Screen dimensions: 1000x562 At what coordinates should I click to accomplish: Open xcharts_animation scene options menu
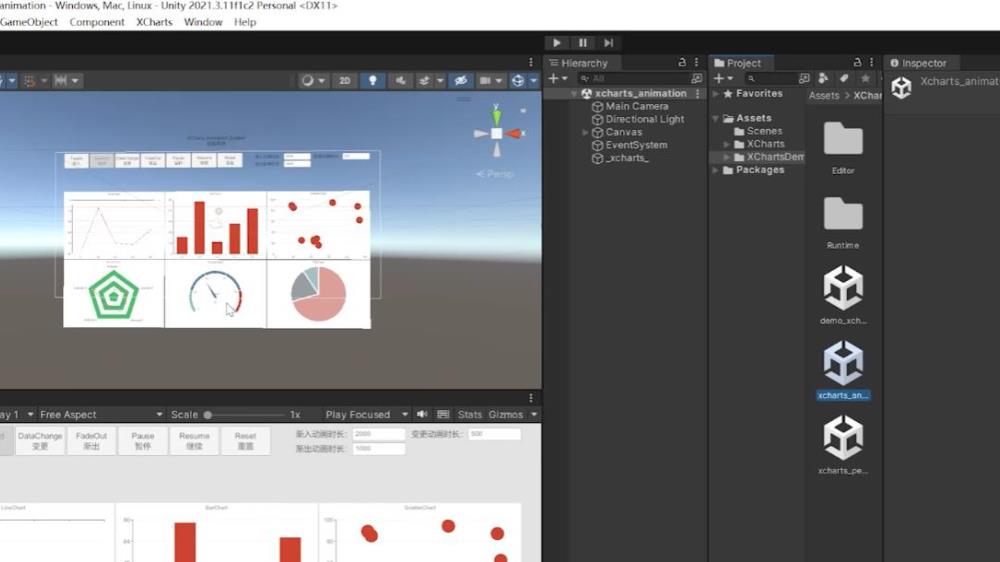[698, 94]
